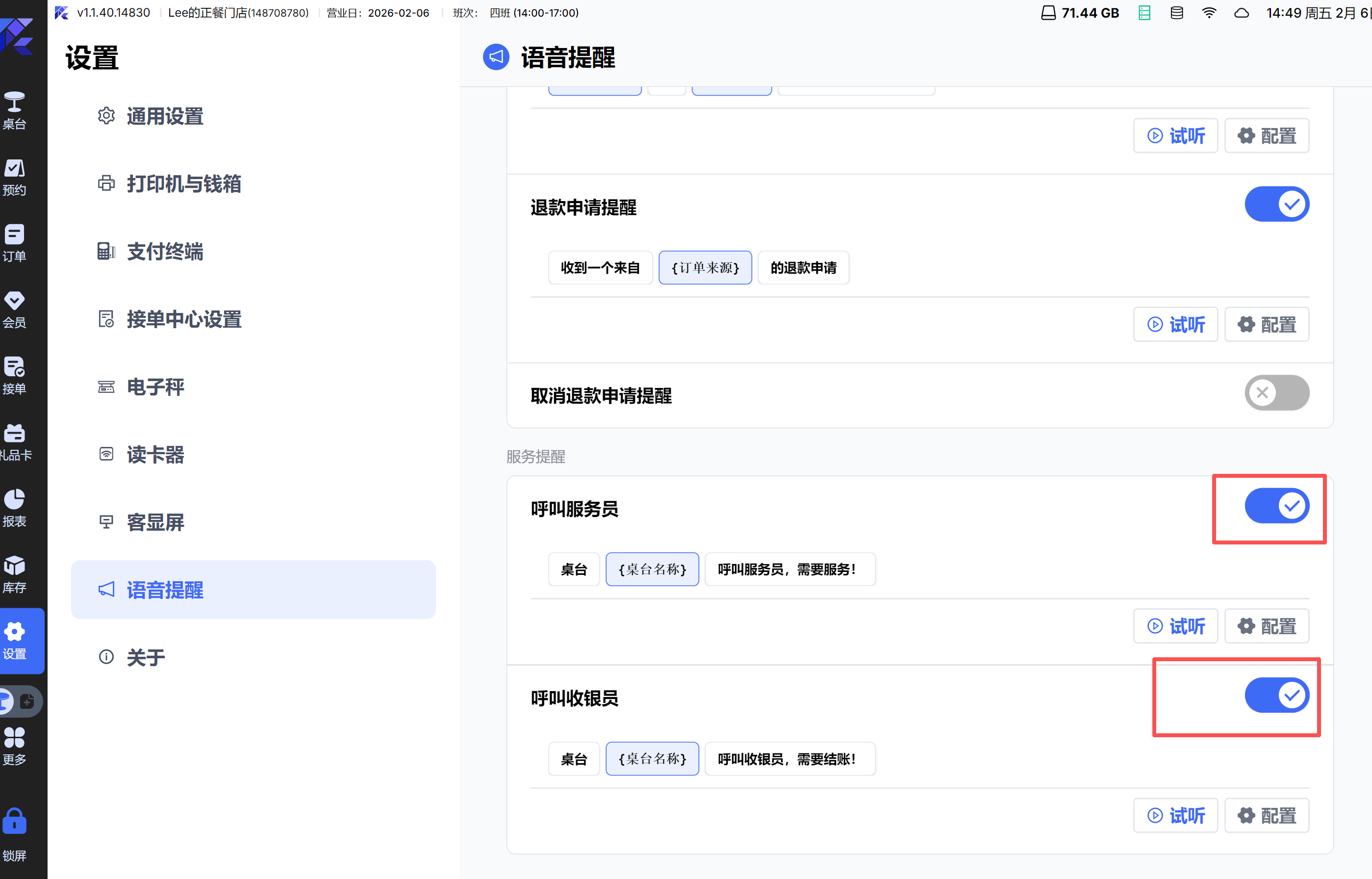This screenshot has width=1372, height=879.
Task: Open the 桌台 tables icon in sidebar
Action: click(15, 110)
